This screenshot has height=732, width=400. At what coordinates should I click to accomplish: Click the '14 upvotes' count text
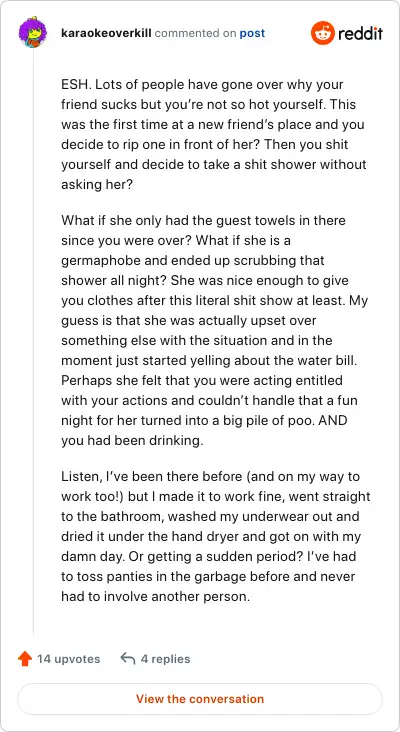coord(69,659)
